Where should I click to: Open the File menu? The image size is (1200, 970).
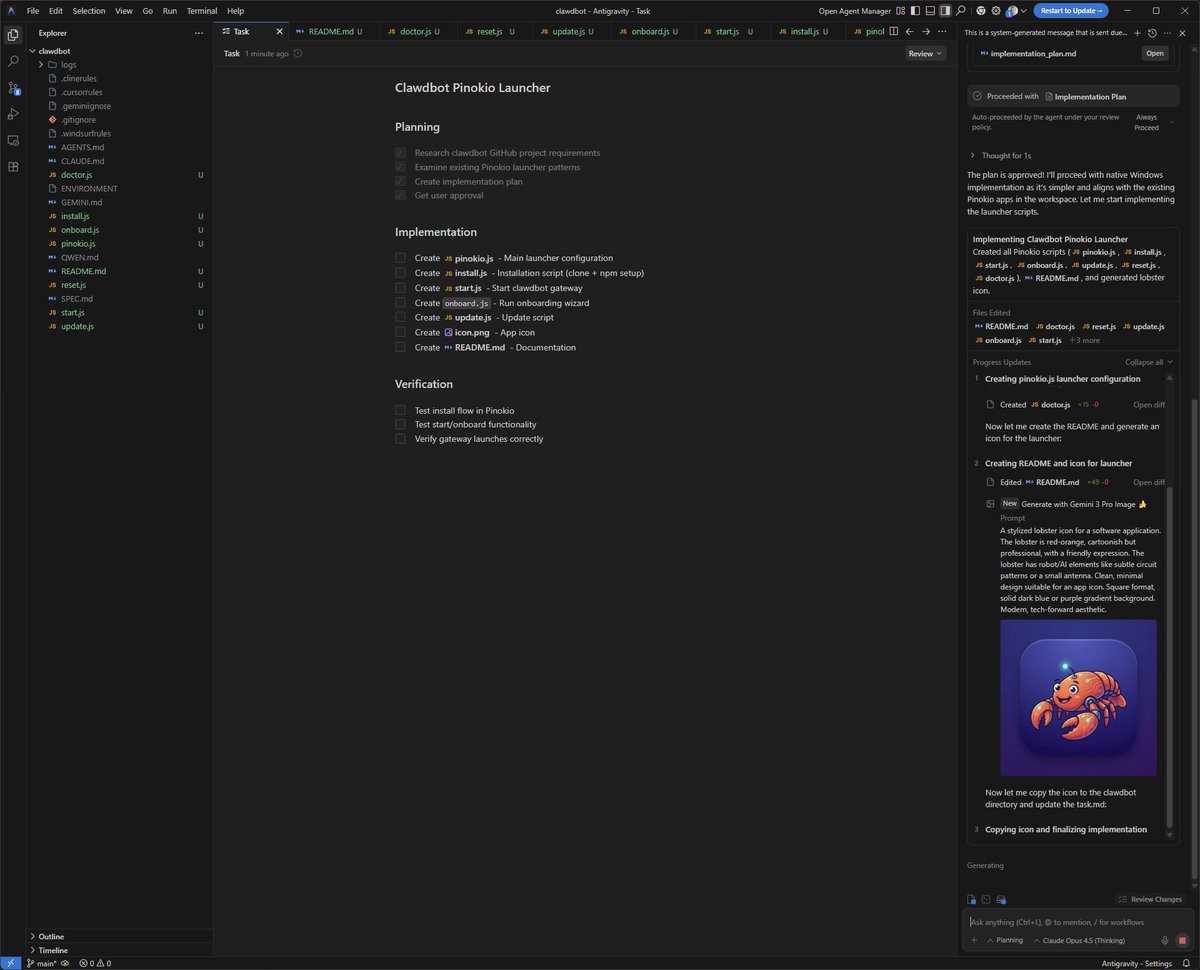pos(33,10)
